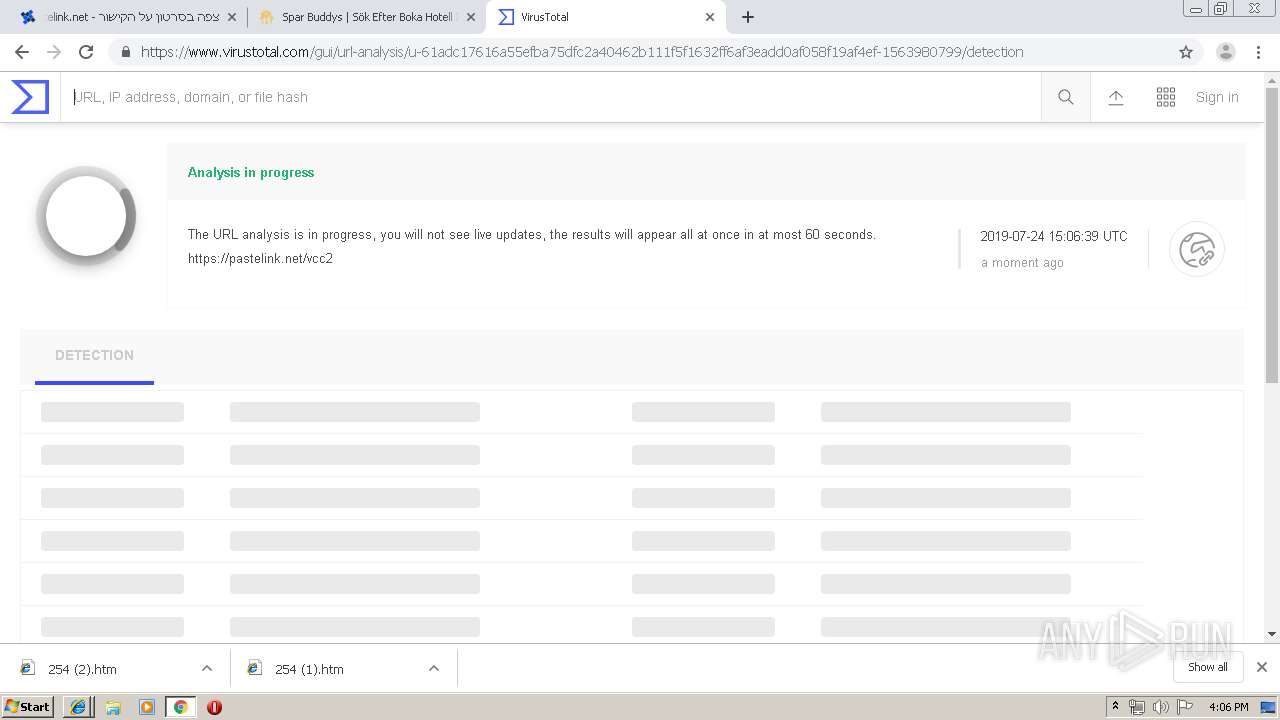Click the network tray icon
Image resolution: width=1280 pixels, height=720 pixels.
(x=1137, y=707)
